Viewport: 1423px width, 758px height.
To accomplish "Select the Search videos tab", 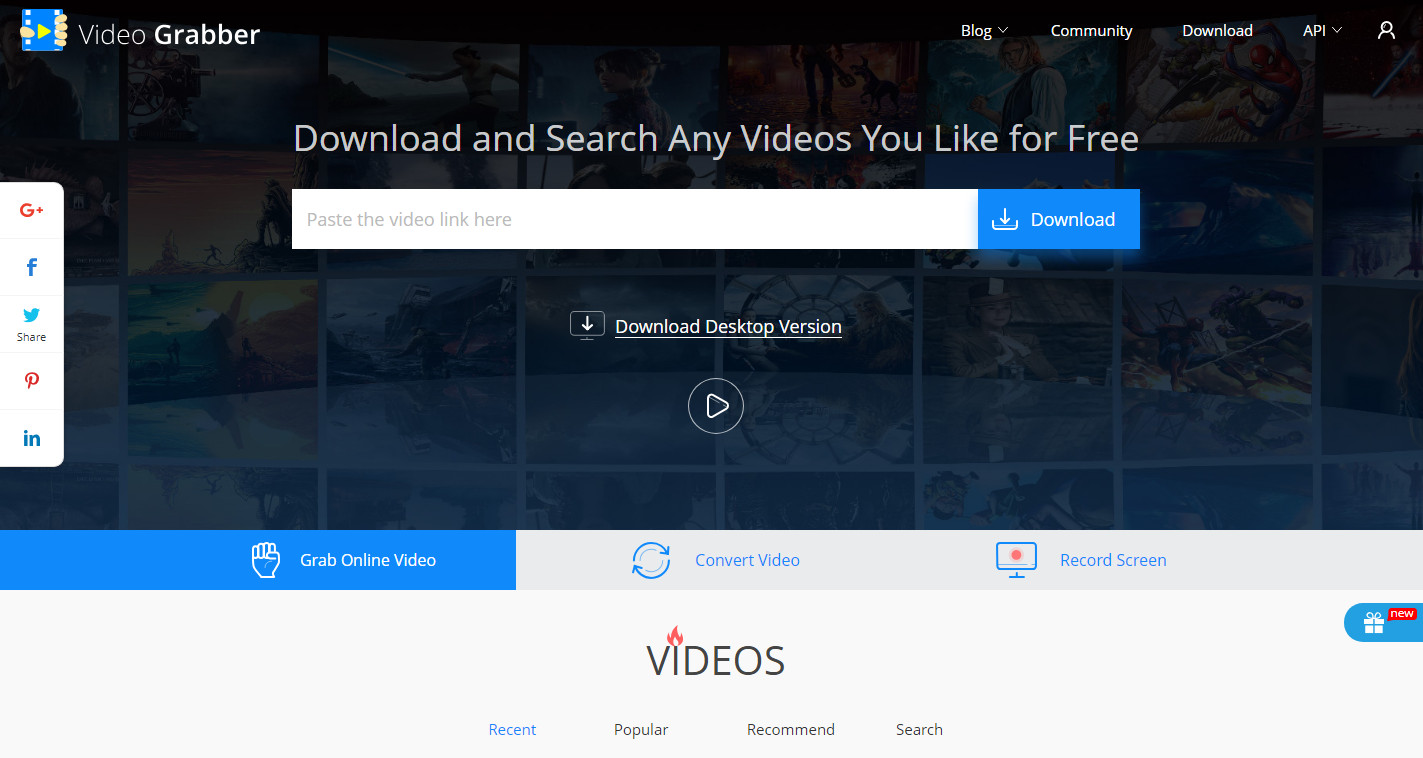I will click(919, 730).
